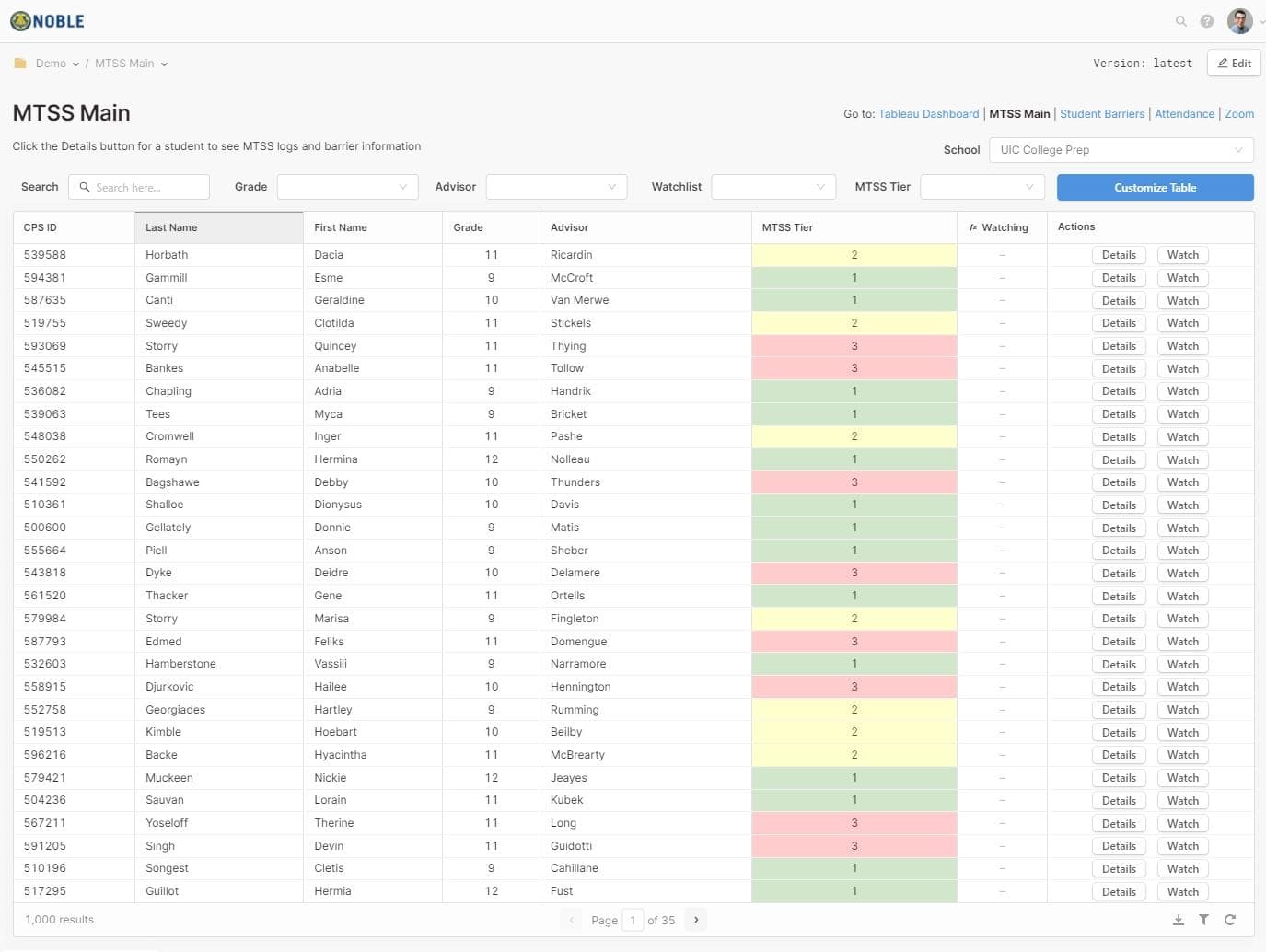Click the folder icon in breadcrumb
The height and width of the screenshot is (952, 1266).
[20, 64]
